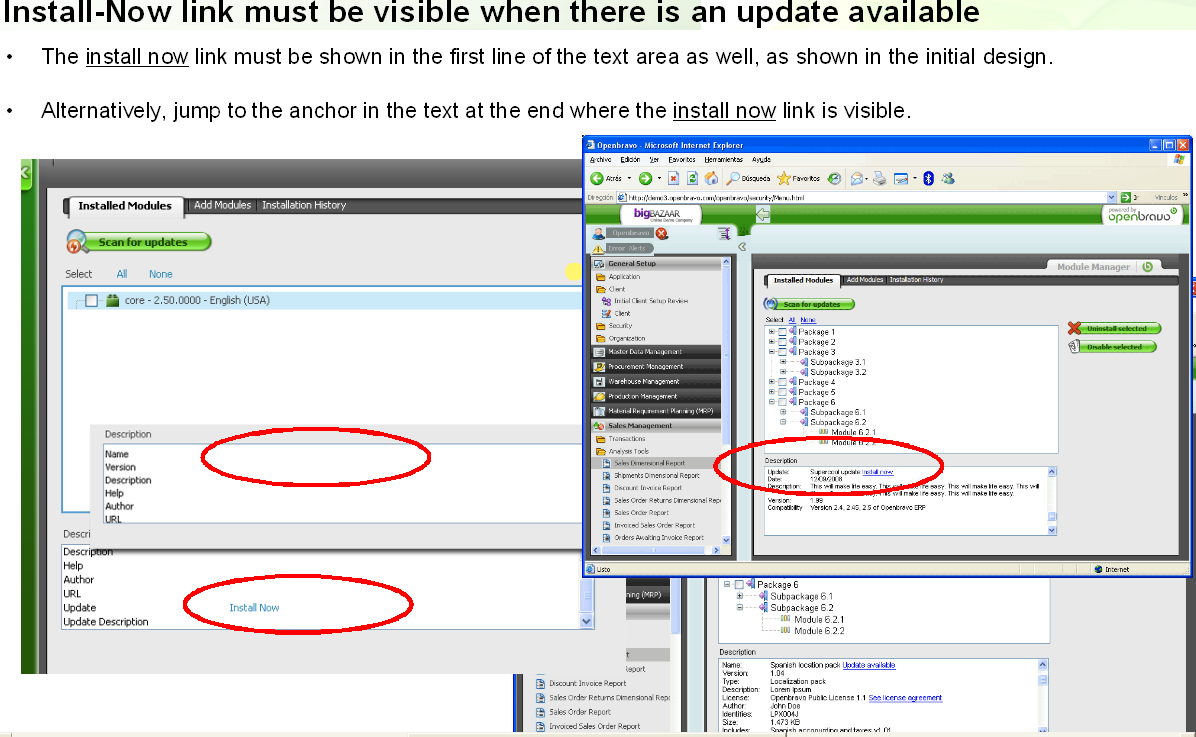Tick the Package 5 checkbox in IE window
1196x737 pixels.
782,391
